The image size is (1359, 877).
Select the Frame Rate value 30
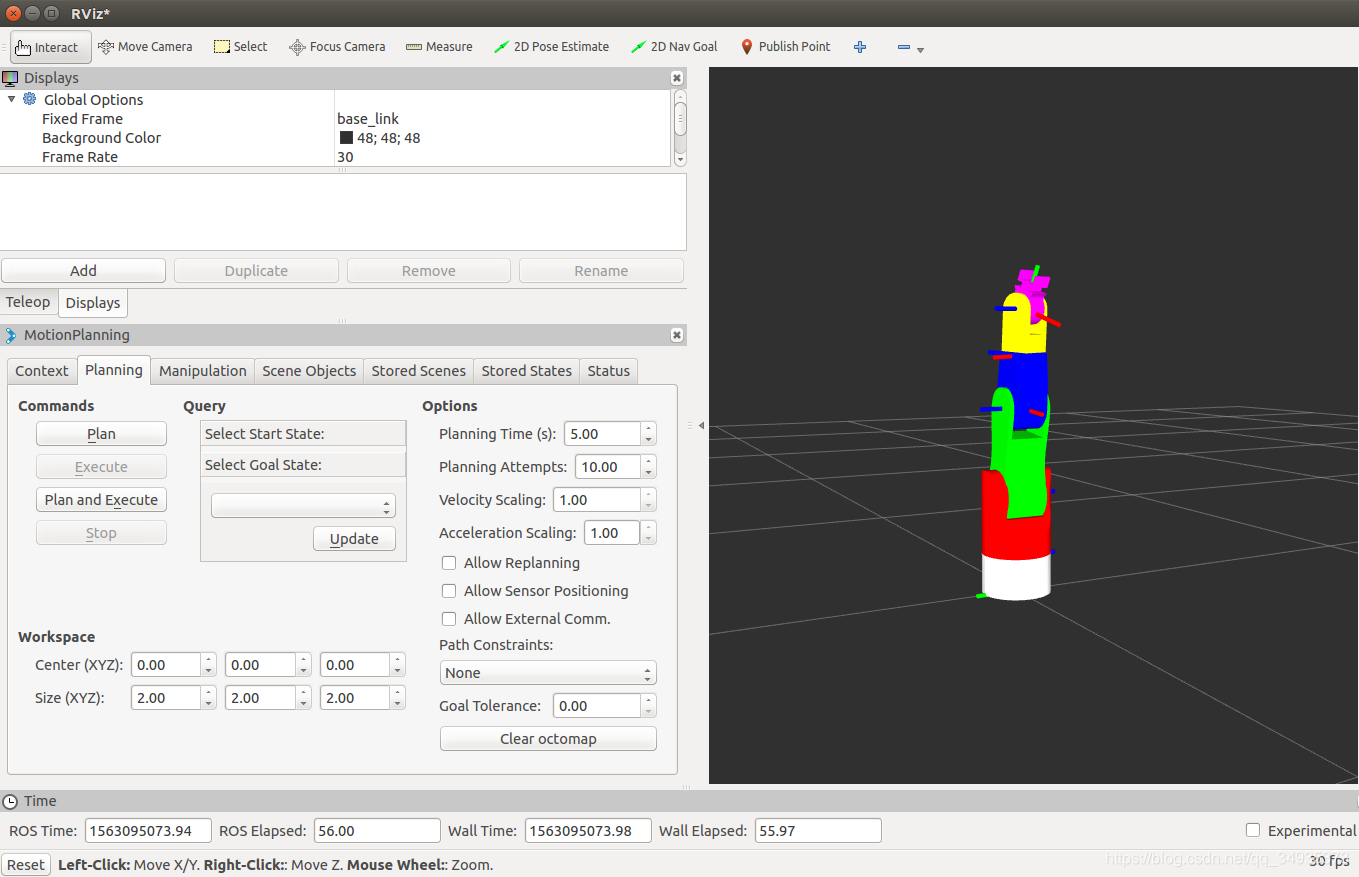point(345,157)
